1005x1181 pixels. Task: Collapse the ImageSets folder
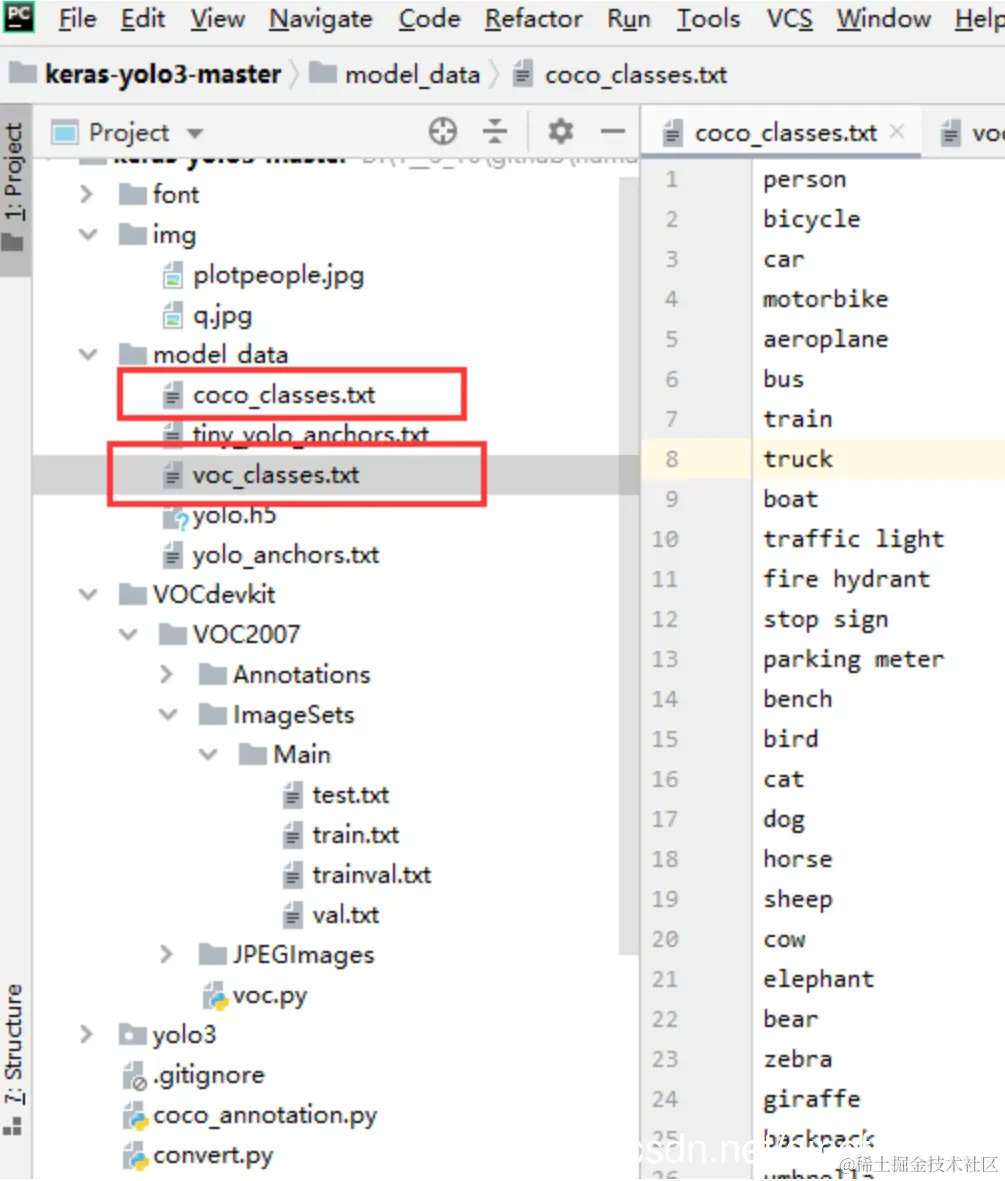[x=168, y=714]
